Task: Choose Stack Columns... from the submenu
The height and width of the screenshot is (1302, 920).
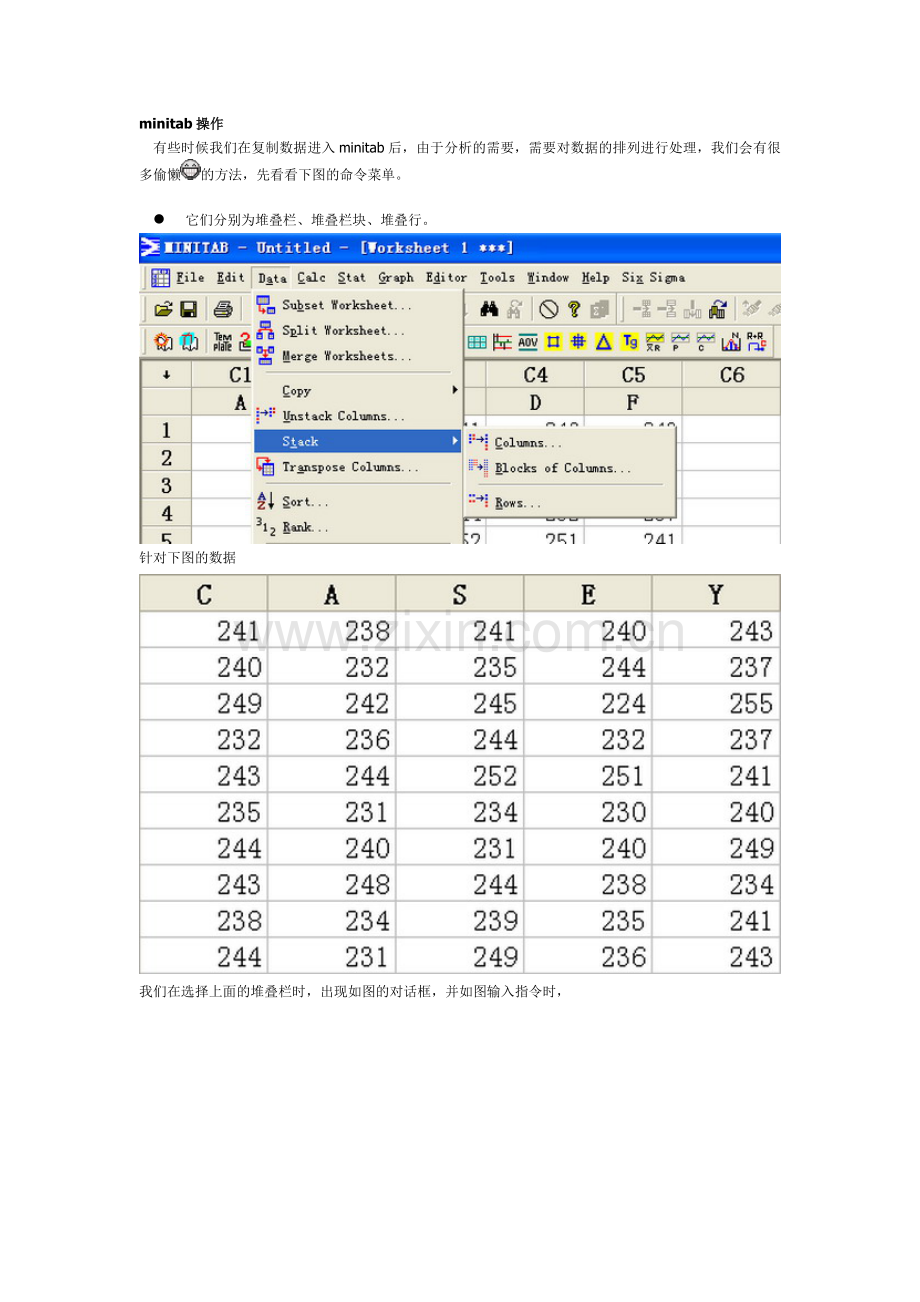Action: coord(528,443)
